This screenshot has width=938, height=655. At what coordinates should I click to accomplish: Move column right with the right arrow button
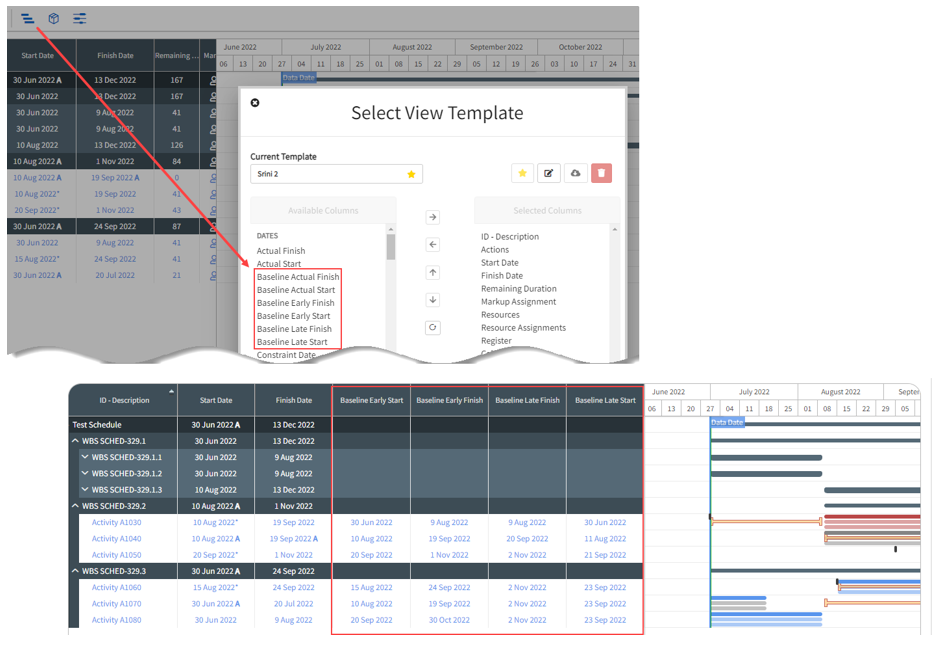pos(433,217)
